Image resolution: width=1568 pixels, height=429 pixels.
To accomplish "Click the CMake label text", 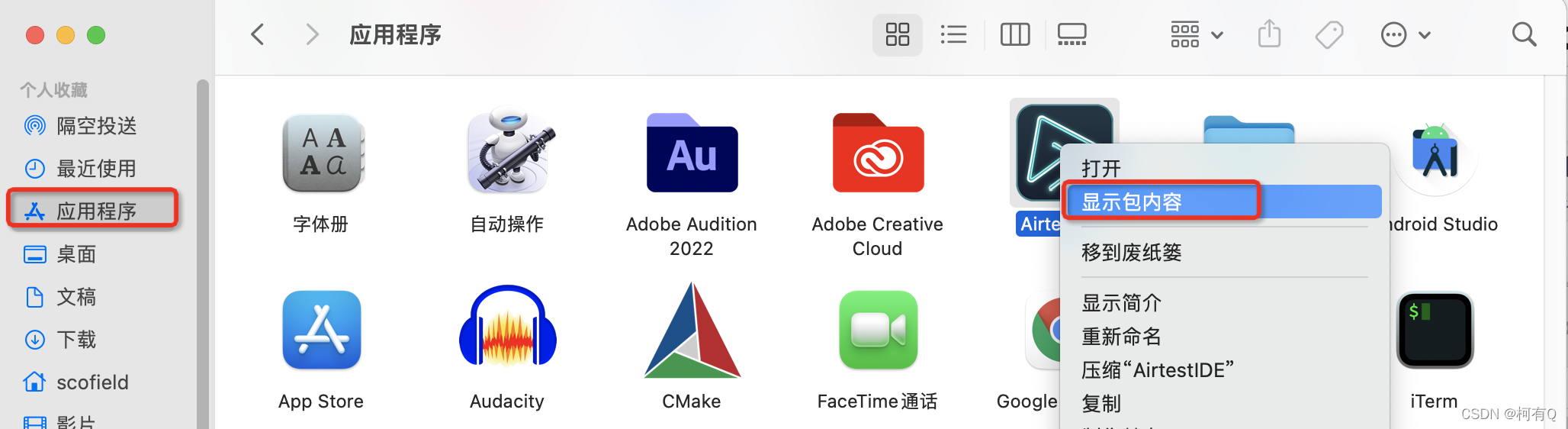I will 692,401.
